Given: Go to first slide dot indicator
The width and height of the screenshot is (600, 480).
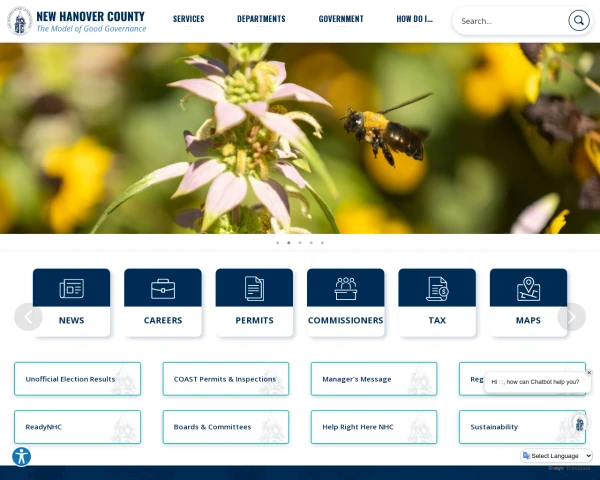Looking at the screenshot, I should [277, 243].
